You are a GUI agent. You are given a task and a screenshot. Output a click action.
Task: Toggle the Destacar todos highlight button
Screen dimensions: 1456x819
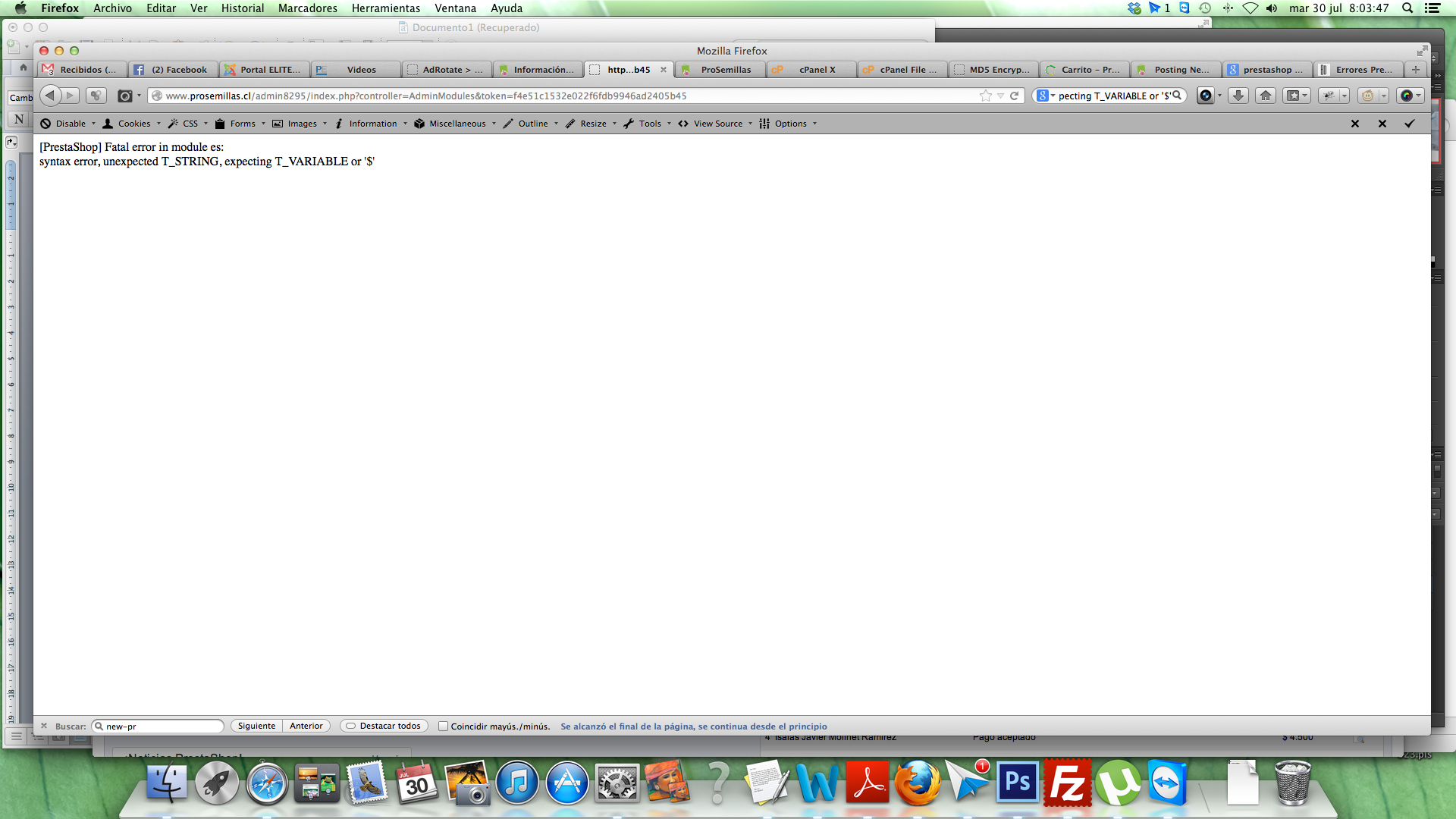coord(384,726)
